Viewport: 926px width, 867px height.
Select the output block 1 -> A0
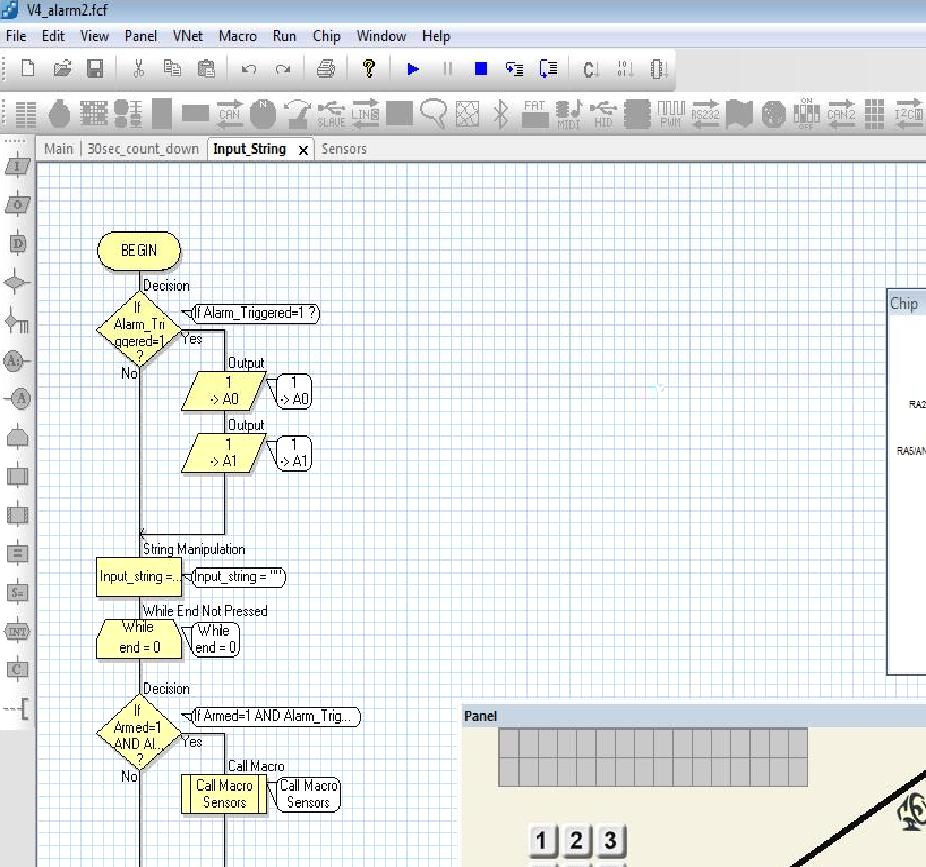pos(224,391)
